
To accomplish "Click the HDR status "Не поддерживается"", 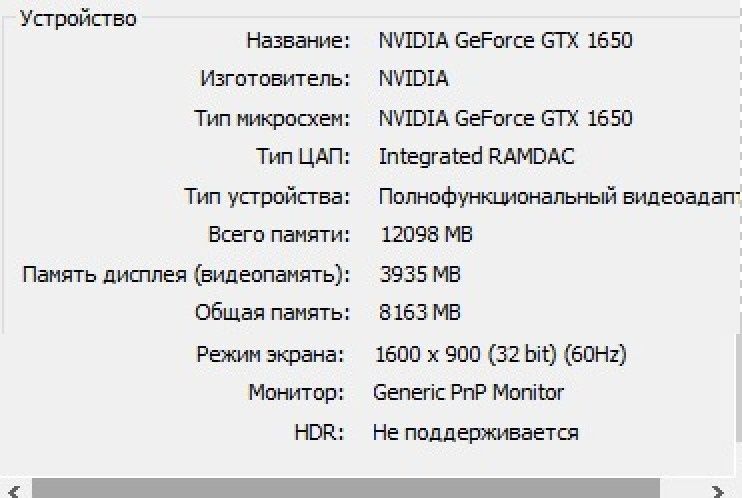I will 475,432.
